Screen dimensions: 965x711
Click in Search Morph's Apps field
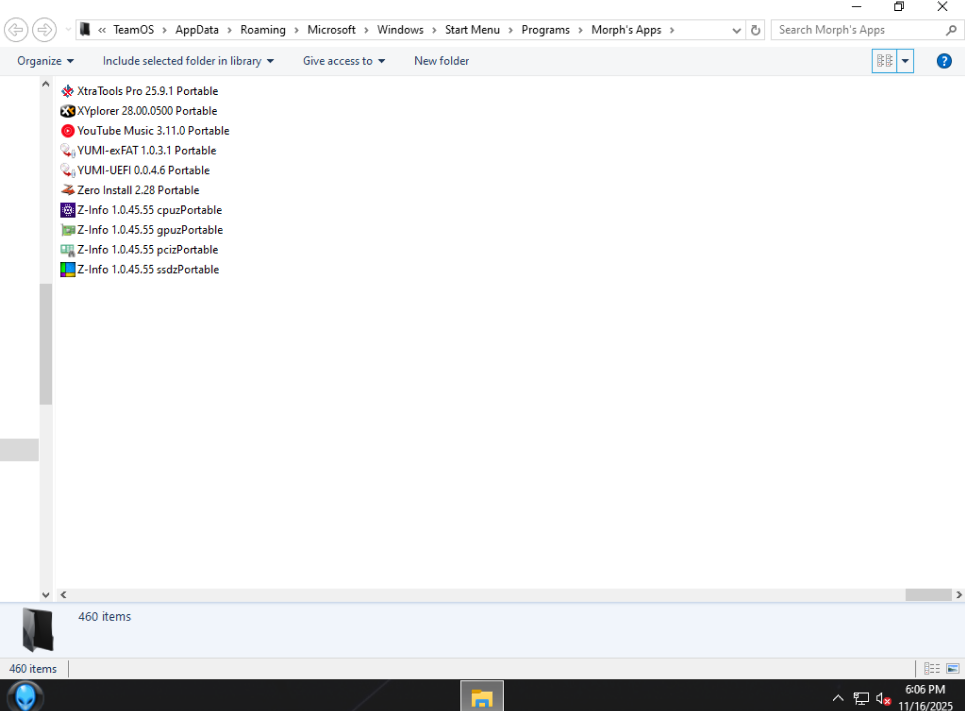[x=859, y=30]
